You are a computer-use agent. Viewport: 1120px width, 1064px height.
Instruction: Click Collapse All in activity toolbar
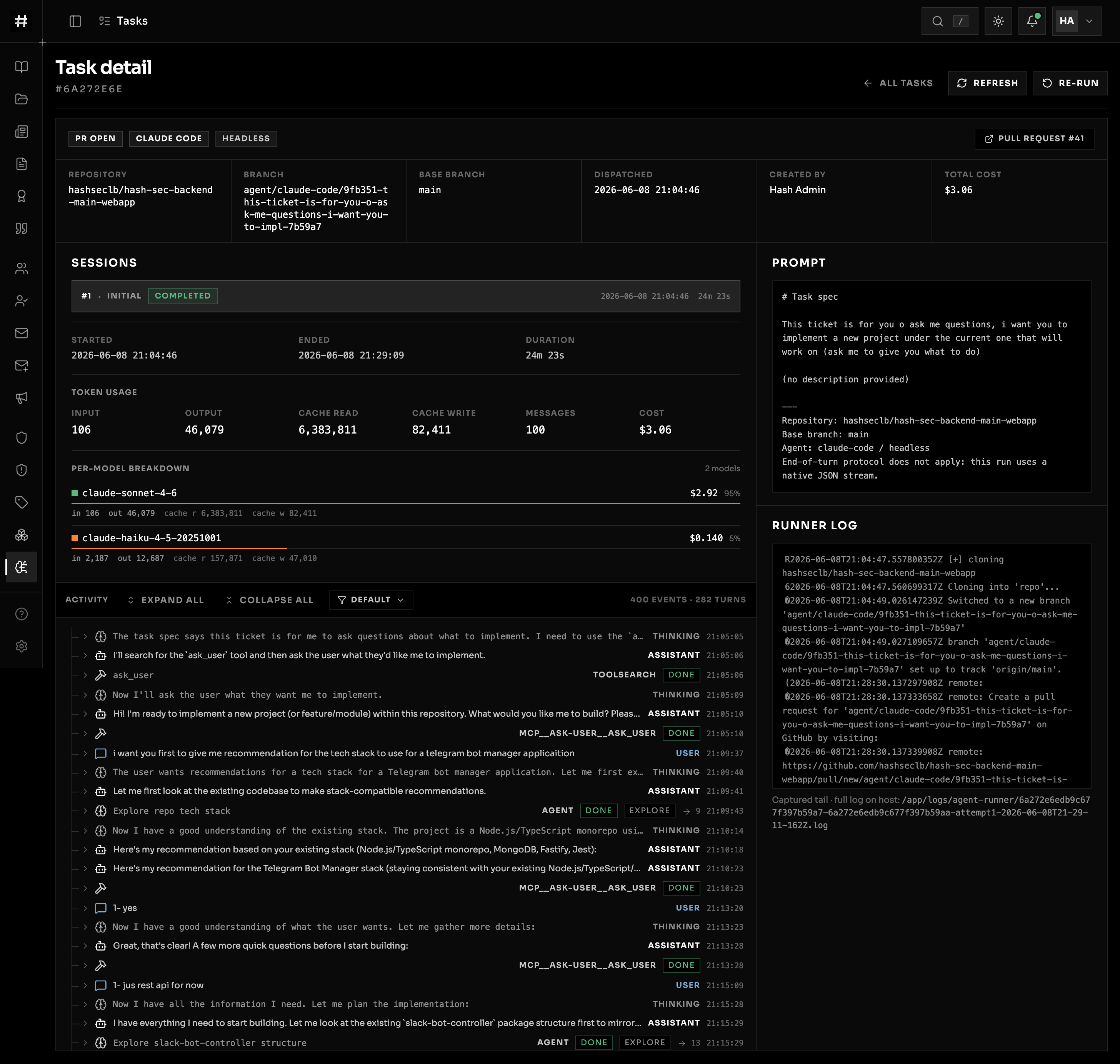(269, 600)
